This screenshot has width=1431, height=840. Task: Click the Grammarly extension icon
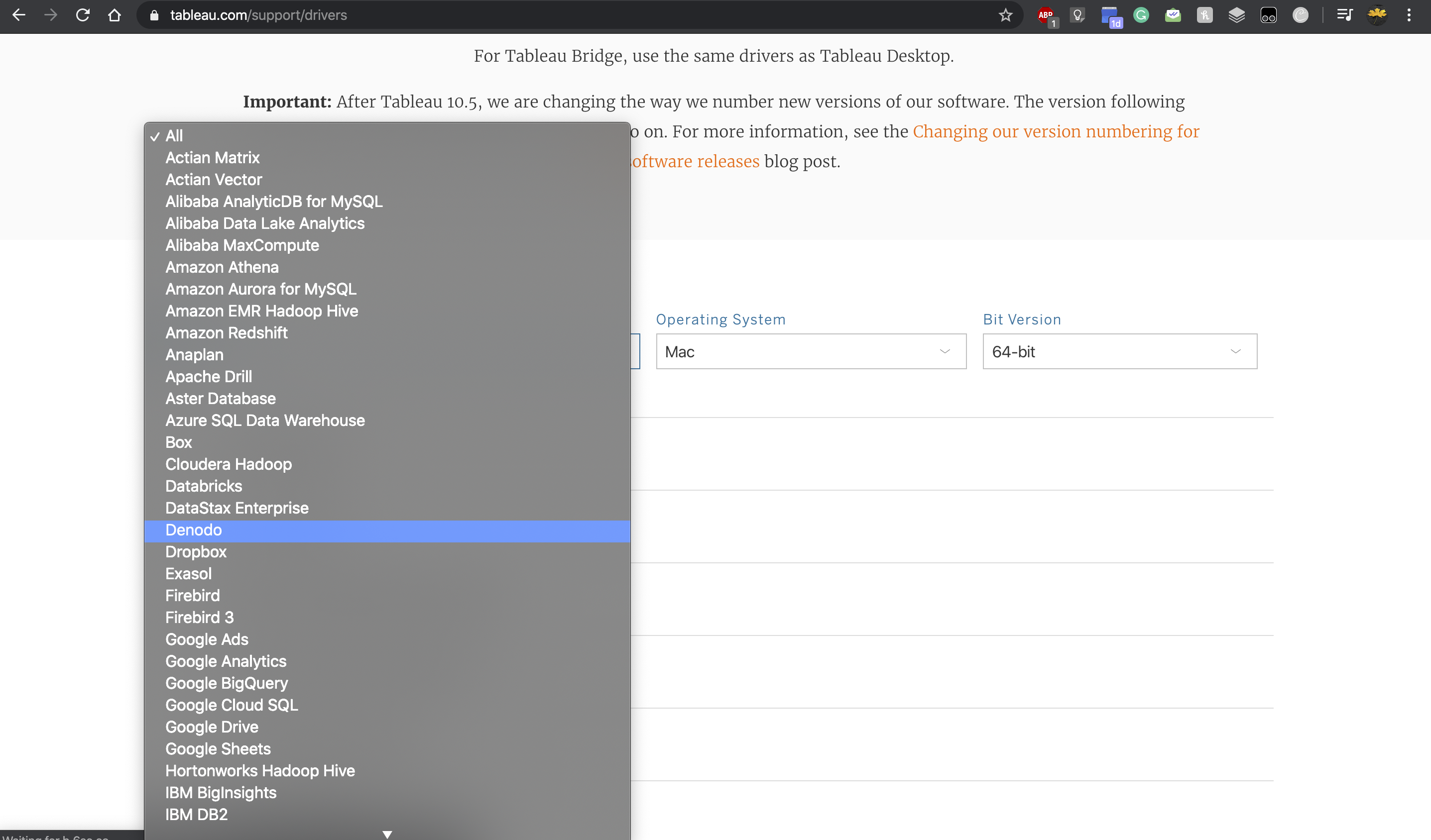[1141, 15]
